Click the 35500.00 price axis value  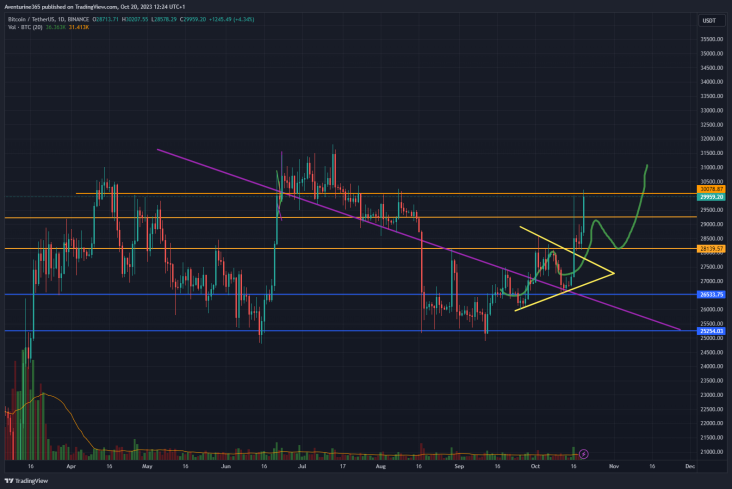tap(711, 39)
